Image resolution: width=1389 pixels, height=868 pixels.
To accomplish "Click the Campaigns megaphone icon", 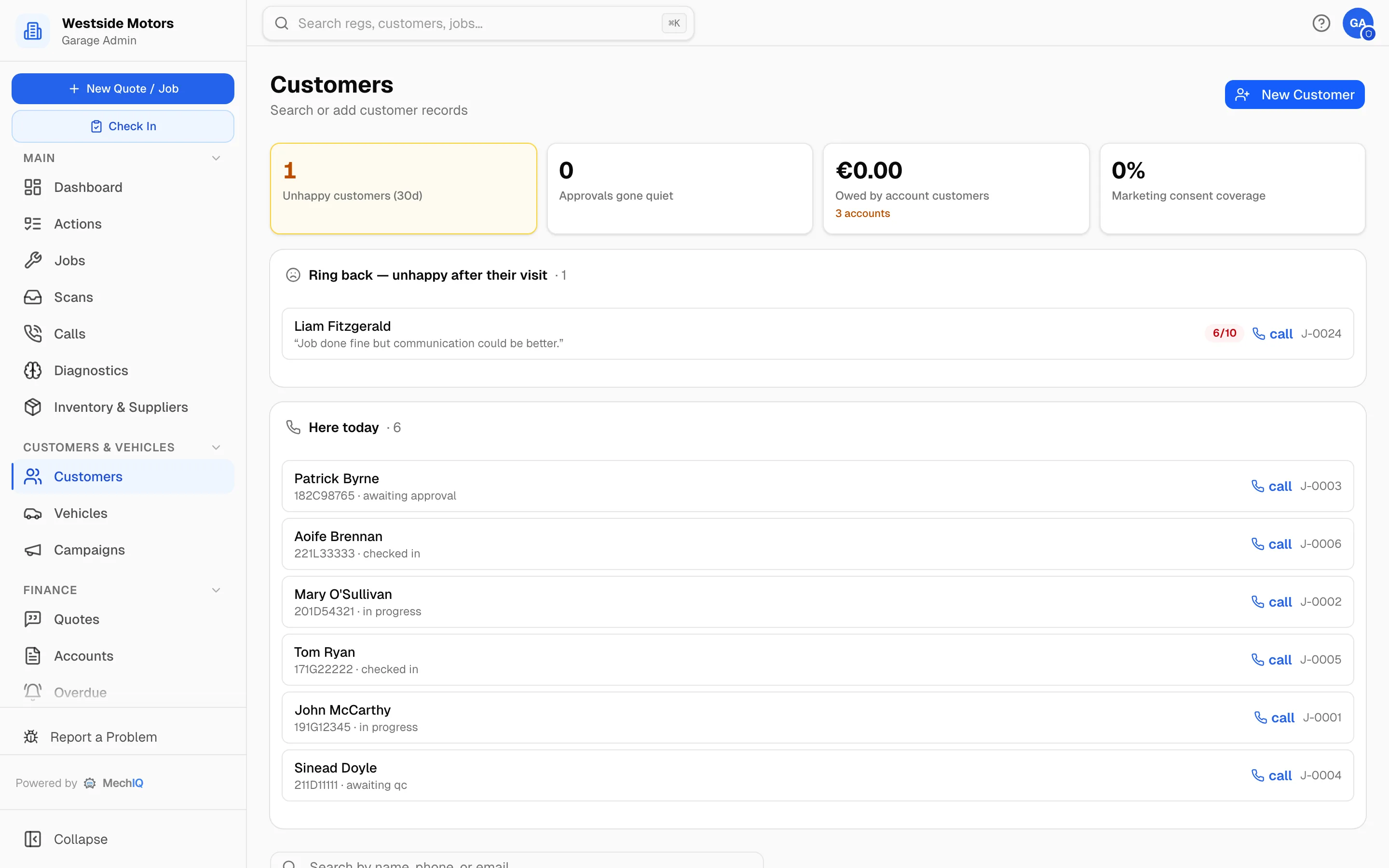I will pos(33,550).
